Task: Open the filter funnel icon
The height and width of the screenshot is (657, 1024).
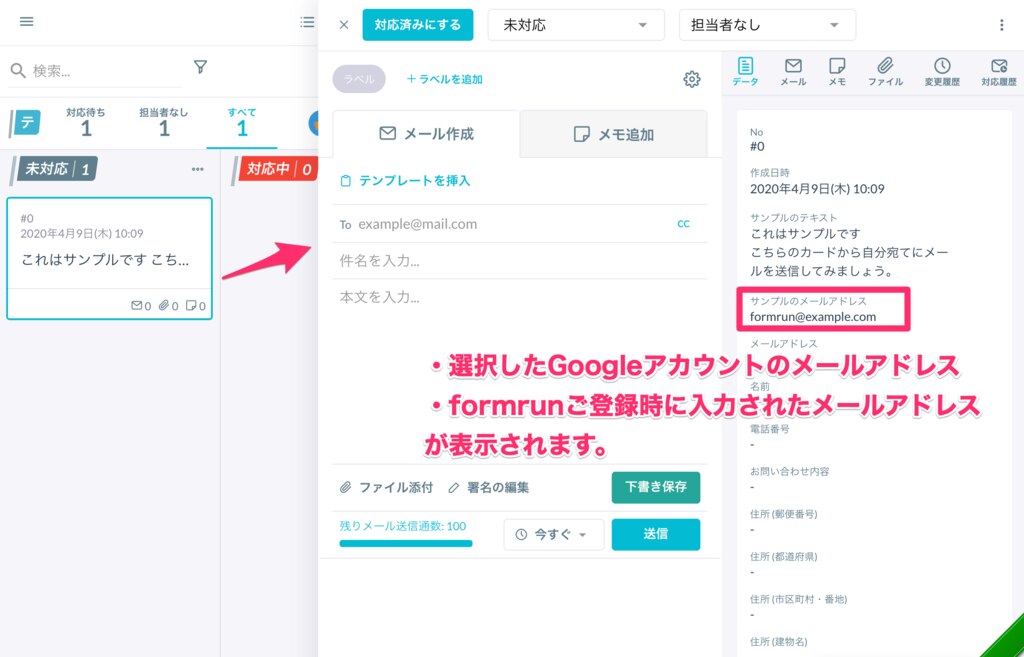Action: (200, 67)
